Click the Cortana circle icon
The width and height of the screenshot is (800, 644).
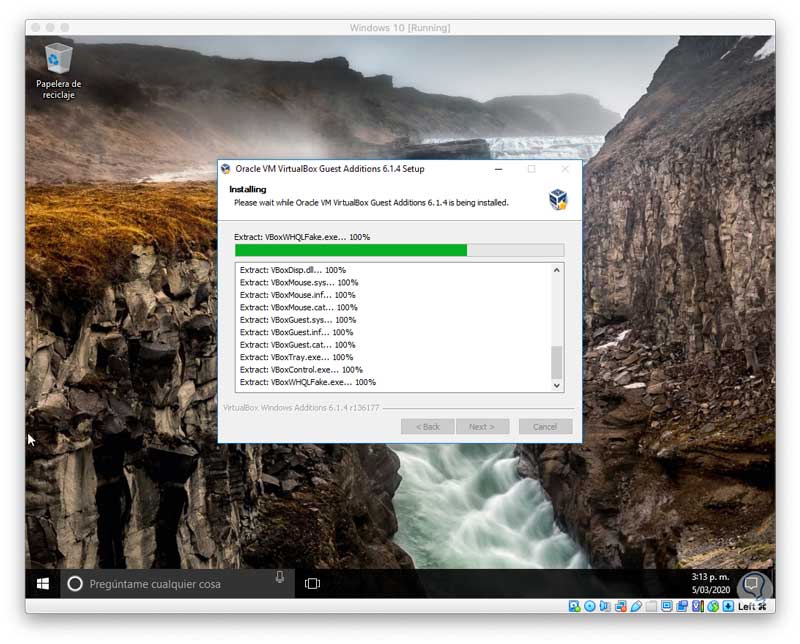coord(75,583)
